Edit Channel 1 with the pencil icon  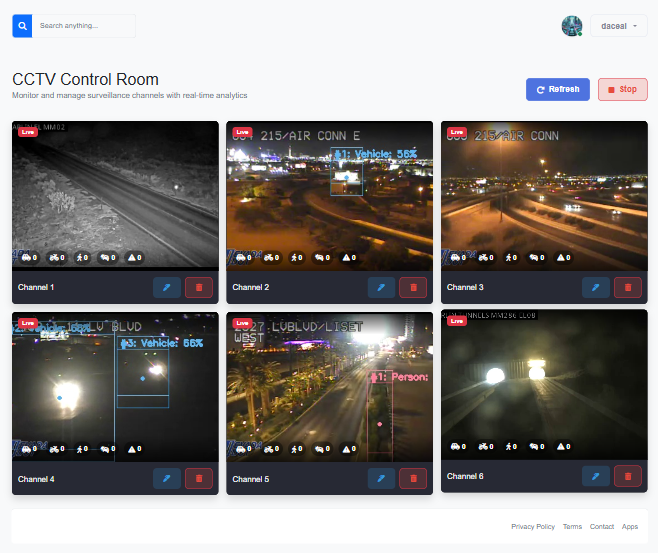[x=167, y=287]
